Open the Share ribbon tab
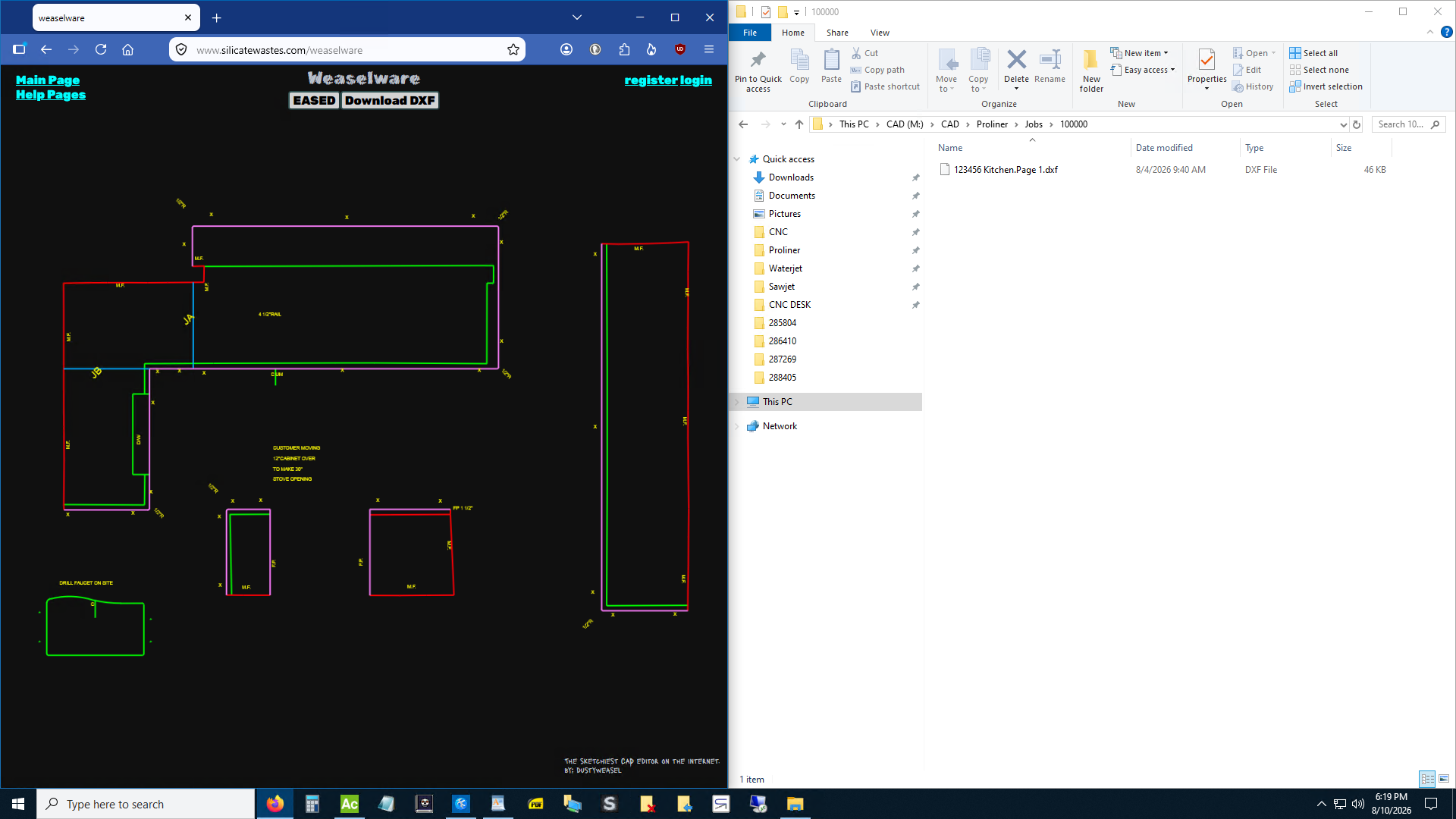Viewport: 1456px width, 819px height. click(837, 33)
